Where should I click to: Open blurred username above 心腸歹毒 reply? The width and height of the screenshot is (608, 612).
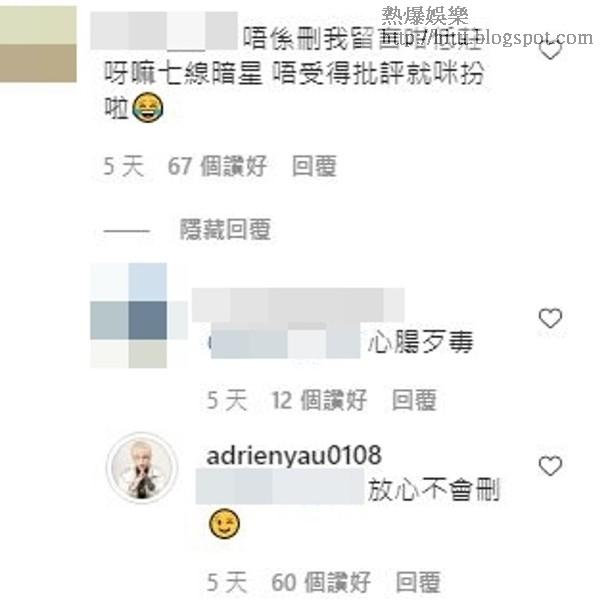(x=298, y=305)
